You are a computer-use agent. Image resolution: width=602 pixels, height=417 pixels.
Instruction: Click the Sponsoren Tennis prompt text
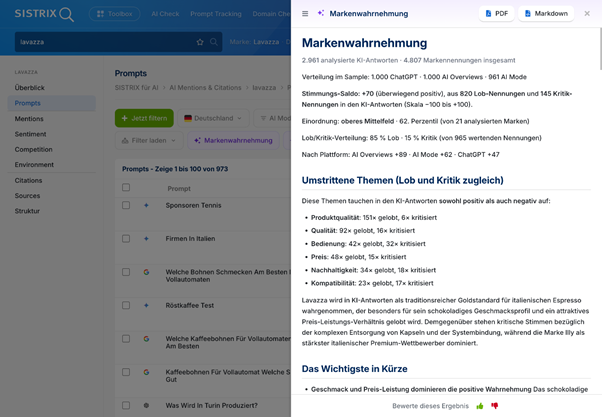click(194, 205)
